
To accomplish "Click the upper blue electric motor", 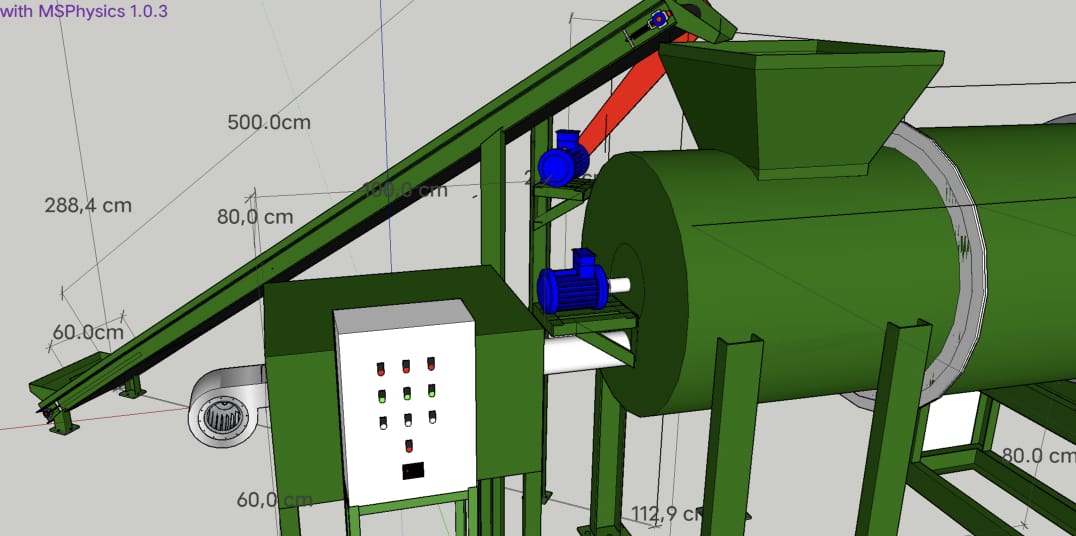I will tap(561, 160).
